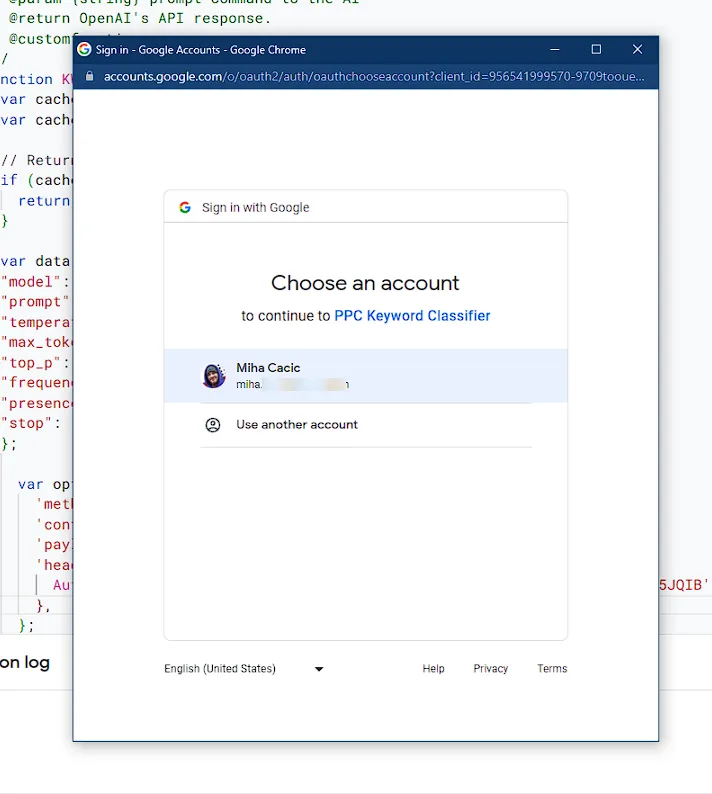
Task: Click the Google logo in the sign-in header
Action: pos(185,207)
